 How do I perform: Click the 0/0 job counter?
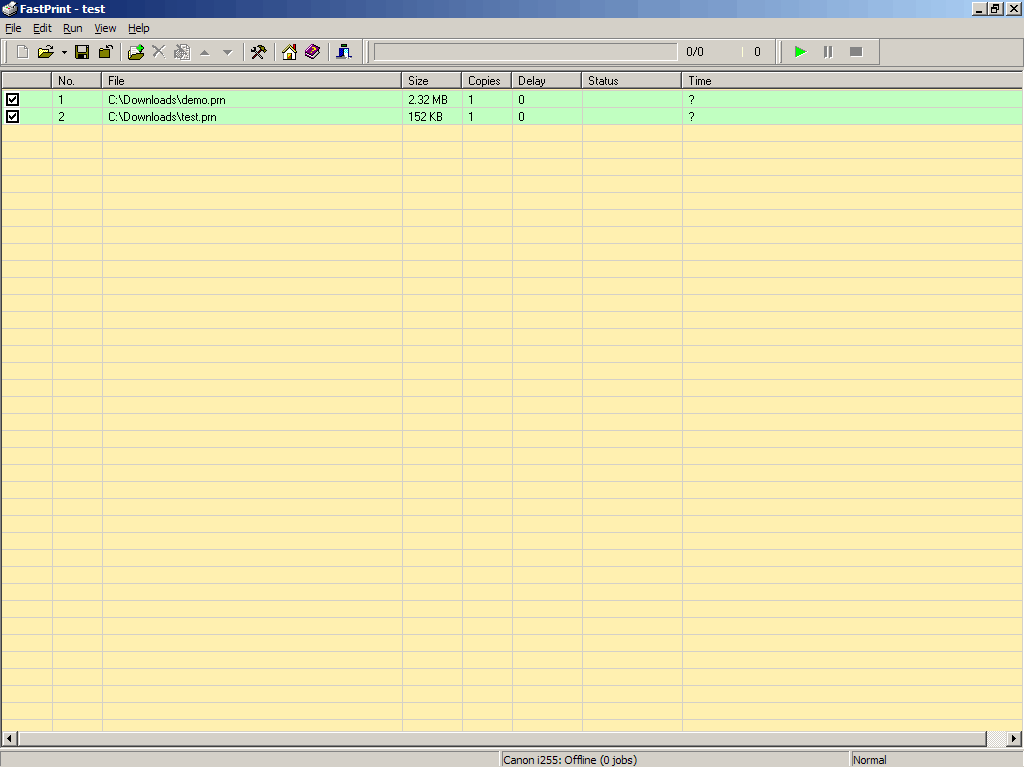tap(695, 52)
